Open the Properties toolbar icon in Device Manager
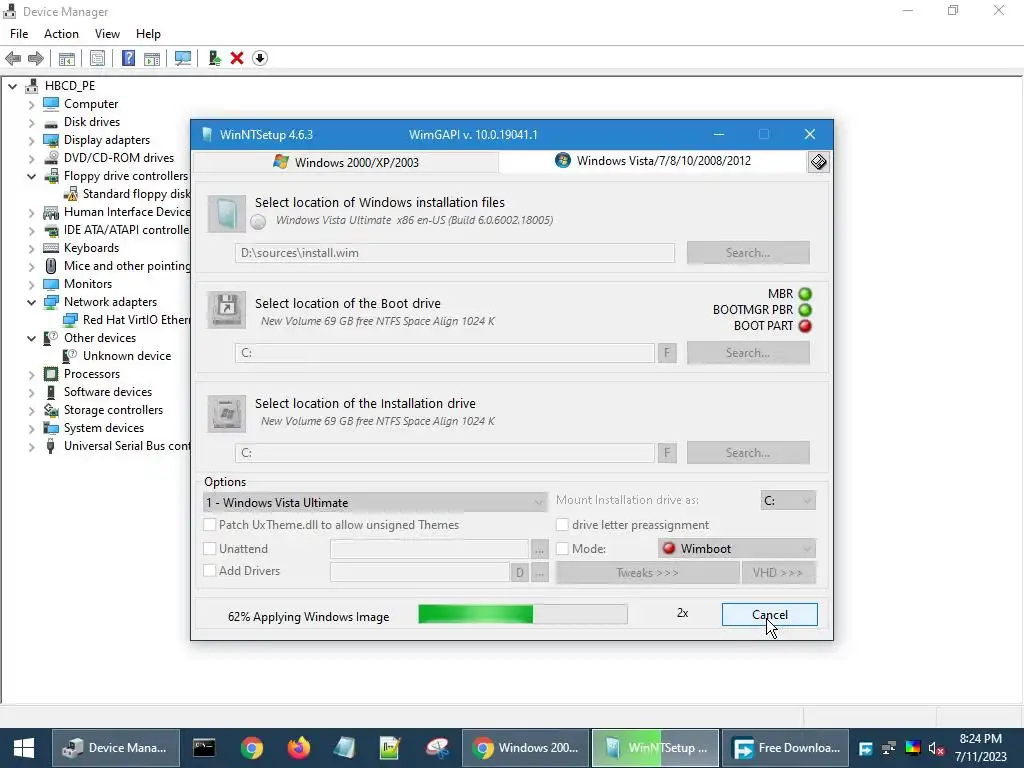 (97, 59)
